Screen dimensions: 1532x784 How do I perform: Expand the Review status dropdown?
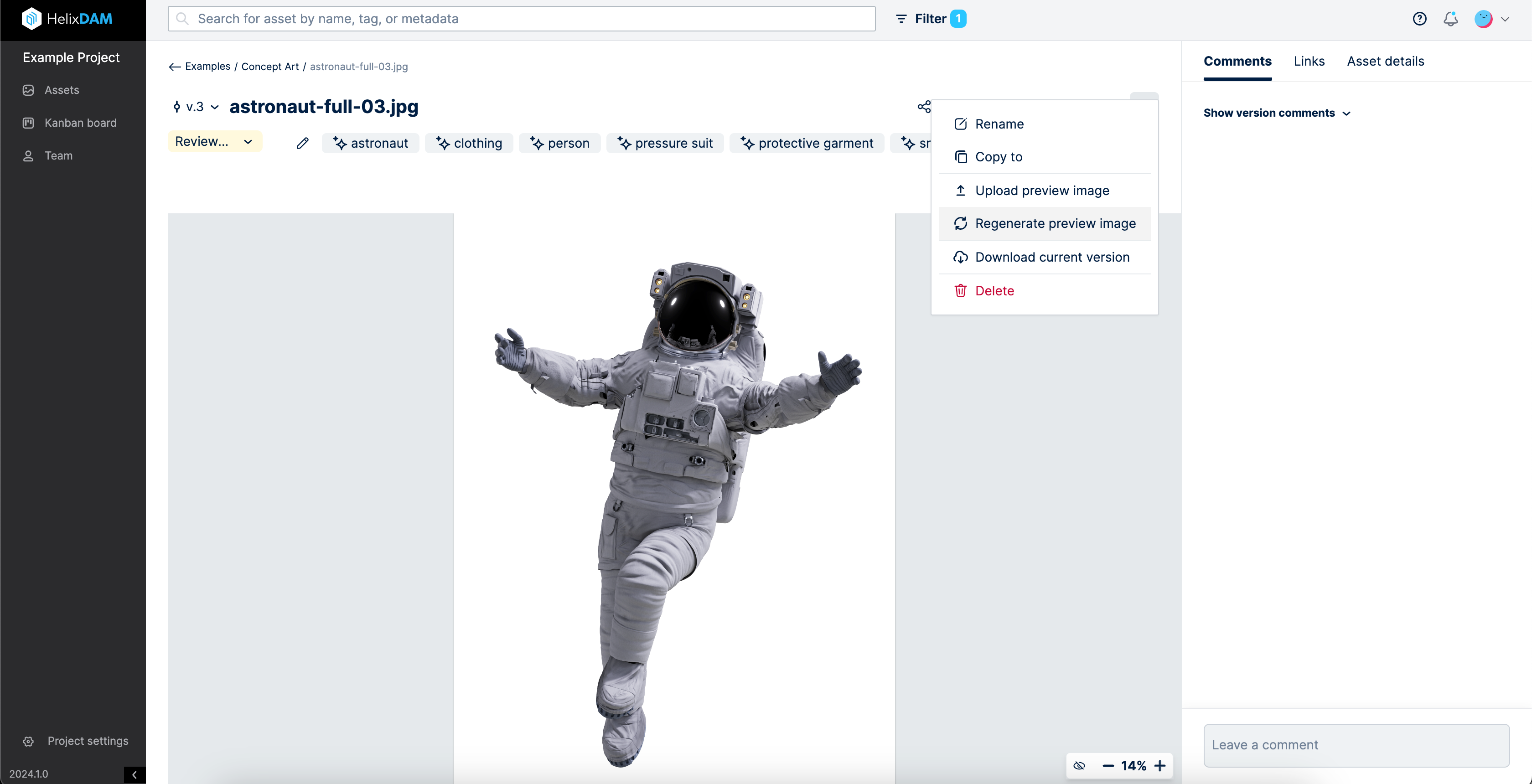(215, 141)
